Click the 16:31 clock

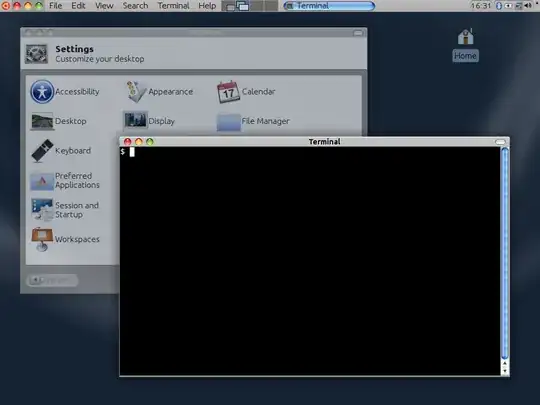pyautogui.click(x=481, y=6)
